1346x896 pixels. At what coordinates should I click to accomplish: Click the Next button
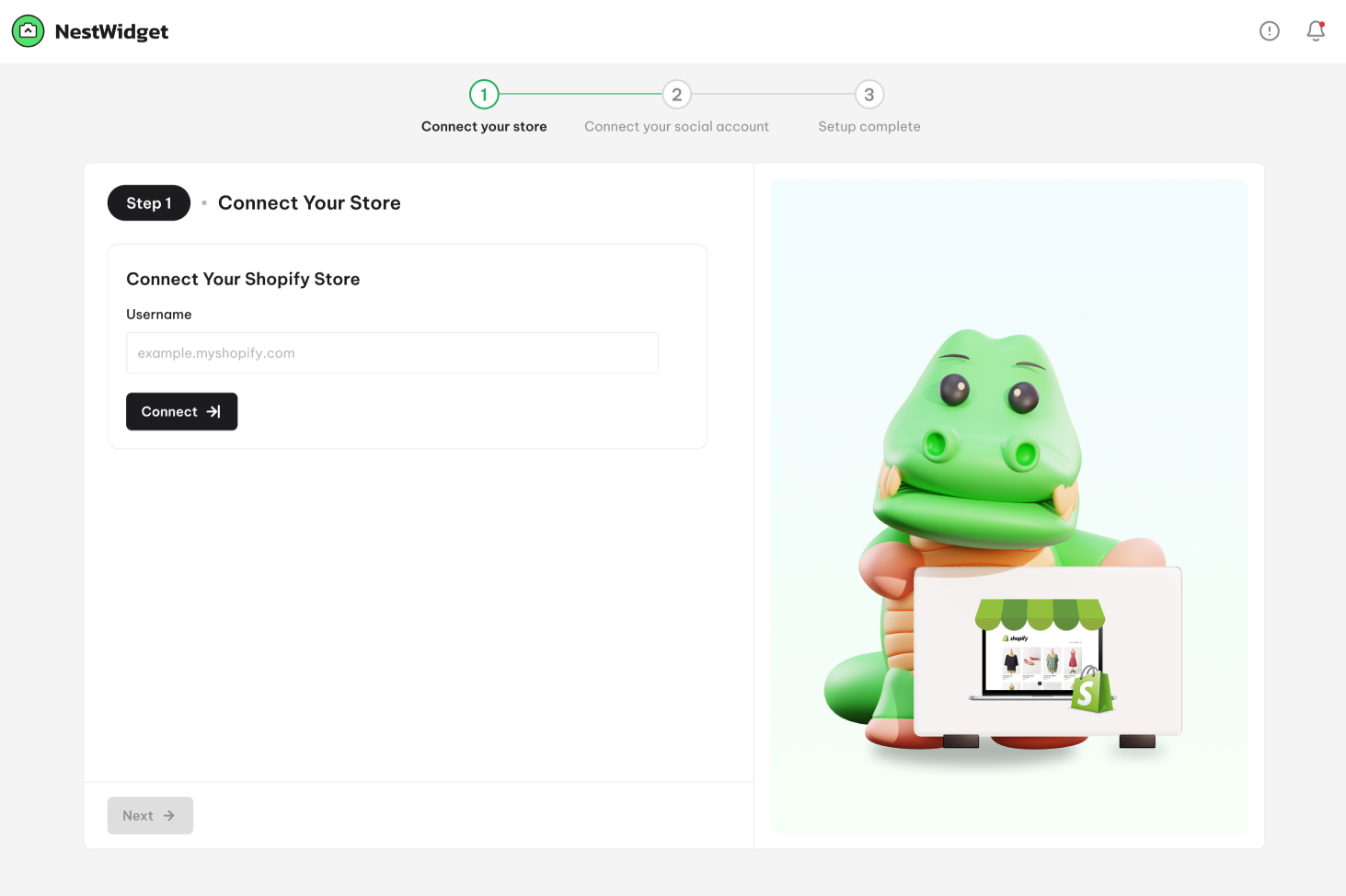coord(150,816)
